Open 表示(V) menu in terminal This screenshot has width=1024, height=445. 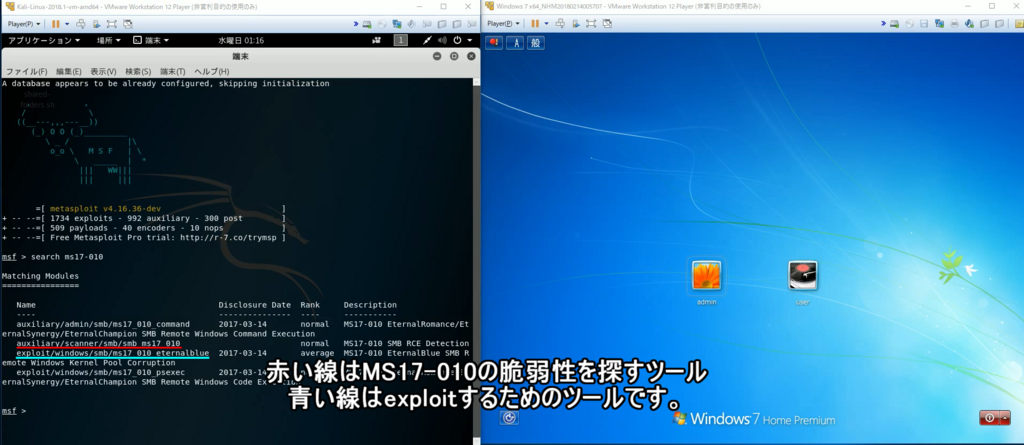click(103, 71)
